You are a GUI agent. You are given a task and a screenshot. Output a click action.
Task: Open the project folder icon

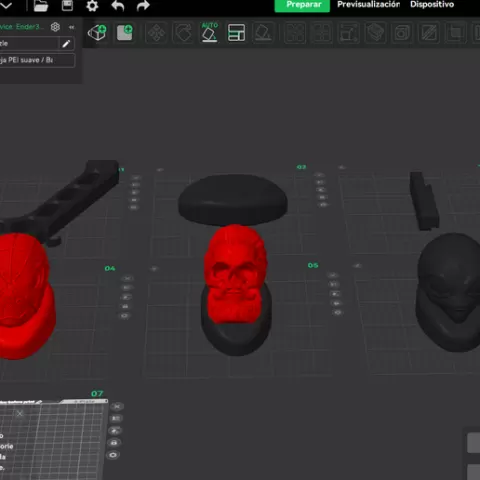[41, 5]
